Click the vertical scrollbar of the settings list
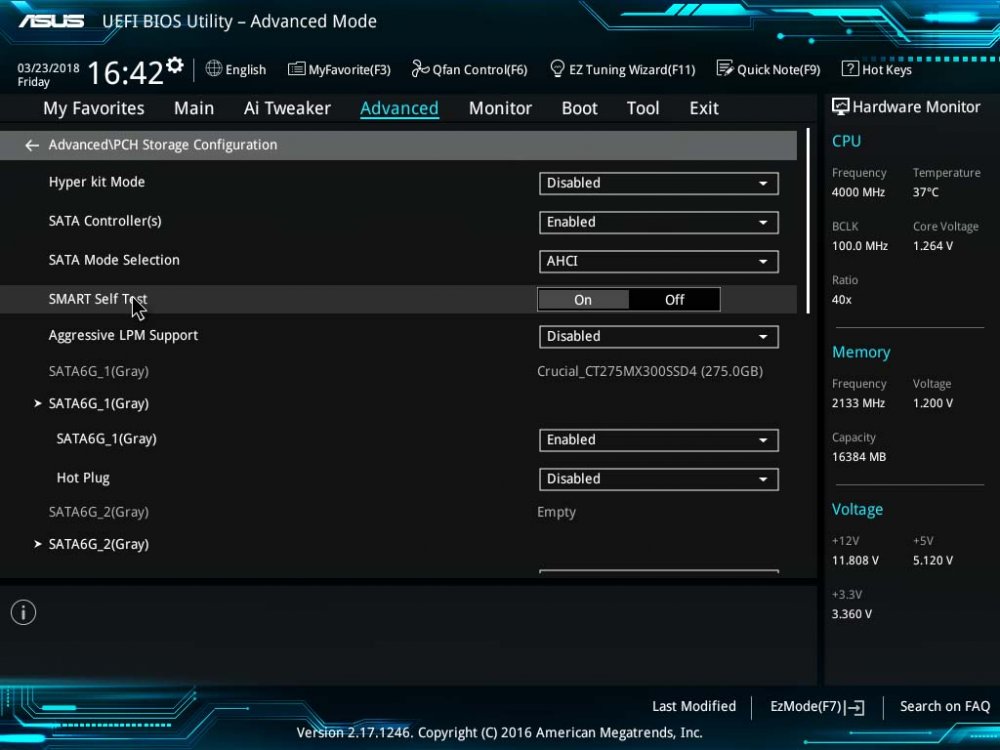 (808, 221)
